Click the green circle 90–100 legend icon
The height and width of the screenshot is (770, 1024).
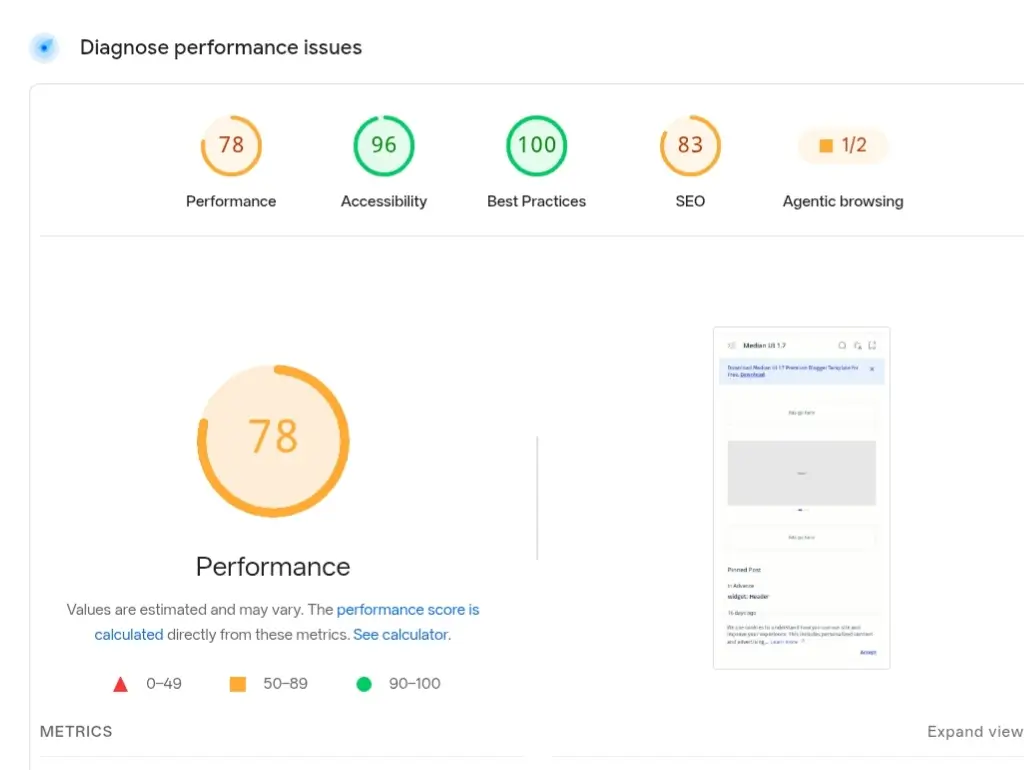point(364,684)
